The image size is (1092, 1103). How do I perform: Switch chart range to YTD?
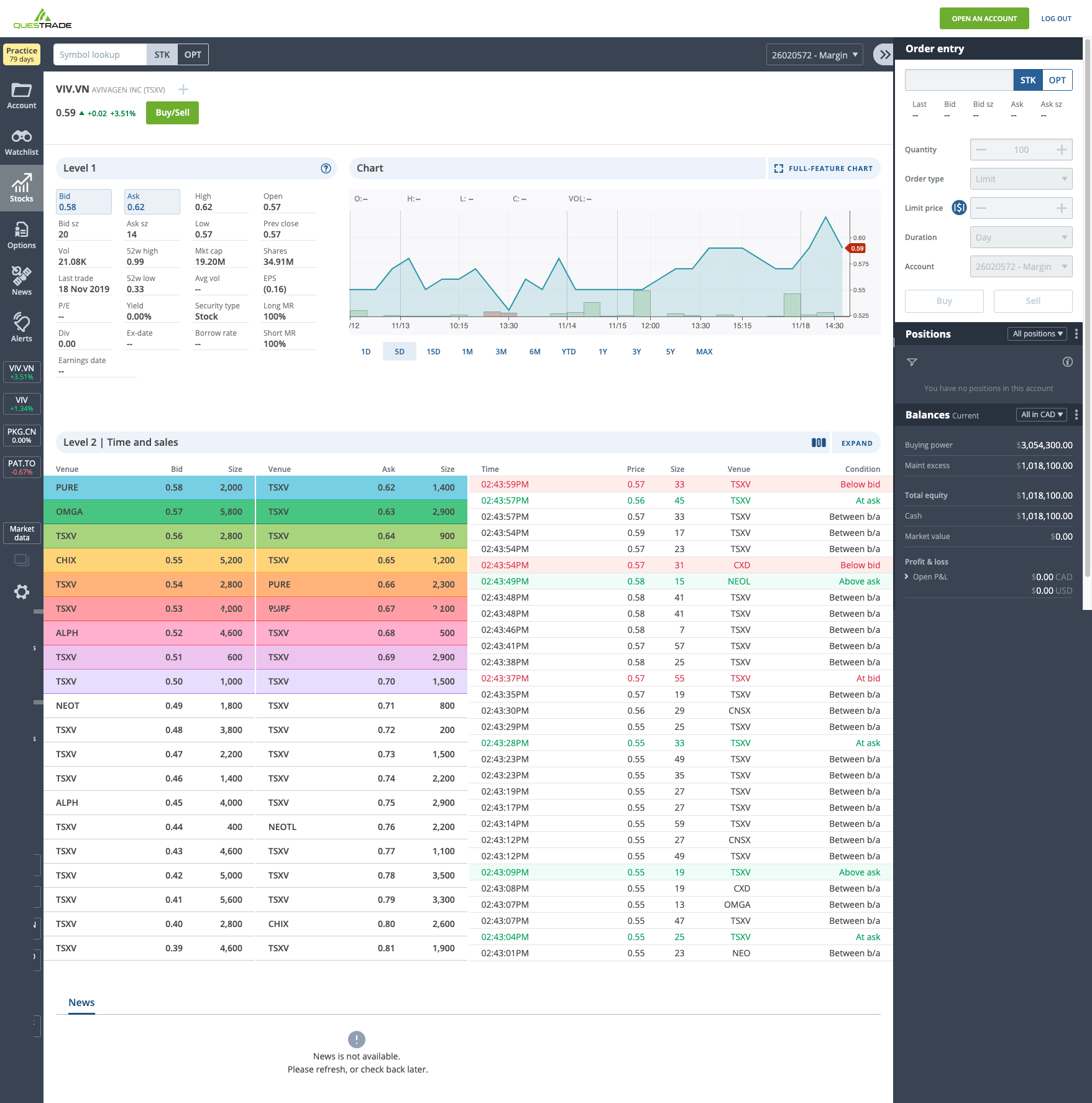(569, 352)
